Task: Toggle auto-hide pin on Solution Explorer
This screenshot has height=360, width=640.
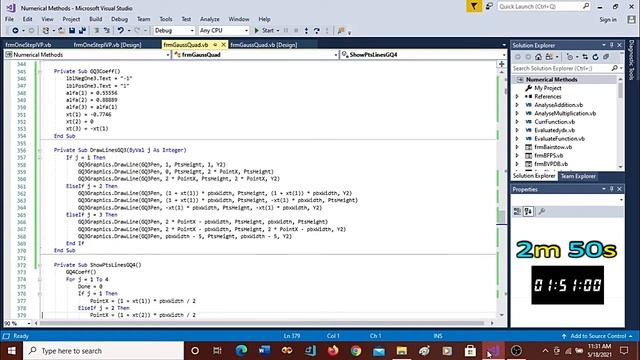Action: [x=611, y=45]
